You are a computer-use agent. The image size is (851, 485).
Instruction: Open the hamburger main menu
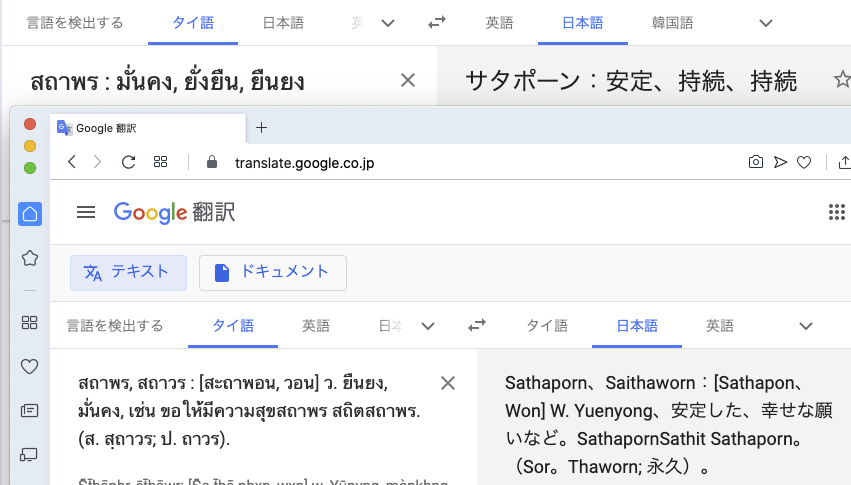(86, 212)
